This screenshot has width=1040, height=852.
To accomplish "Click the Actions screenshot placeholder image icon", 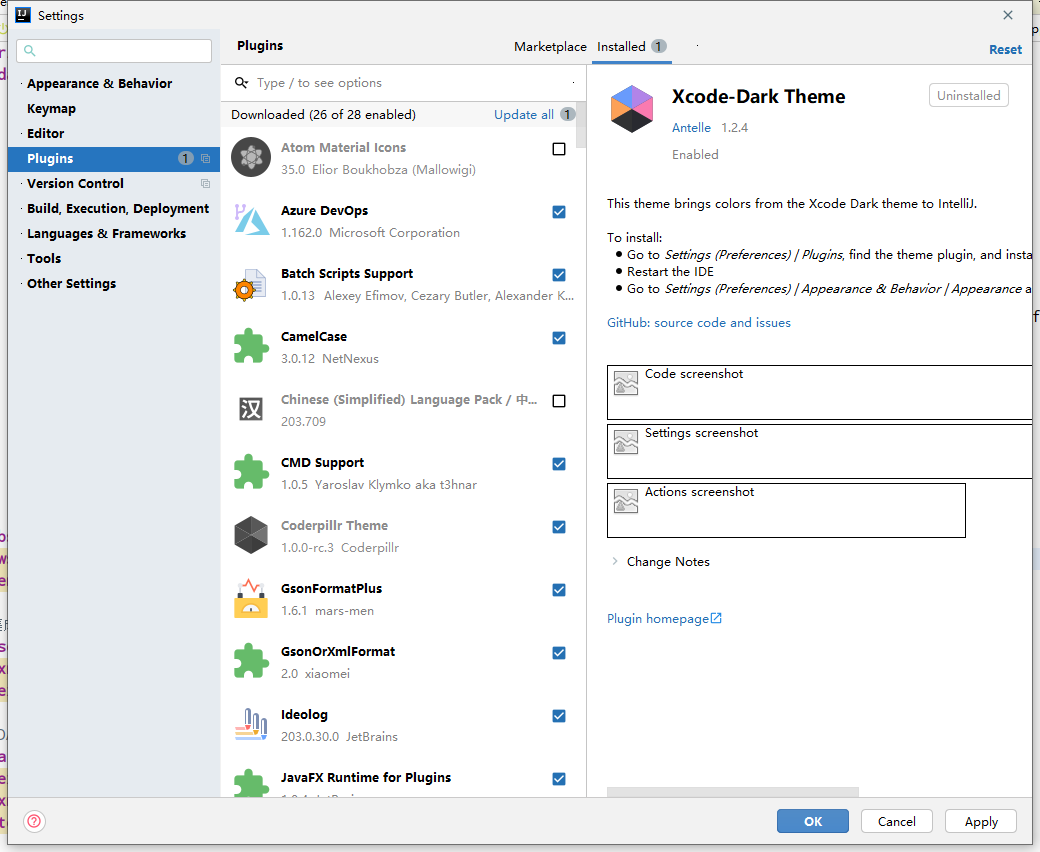I will (x=625, y=501).
